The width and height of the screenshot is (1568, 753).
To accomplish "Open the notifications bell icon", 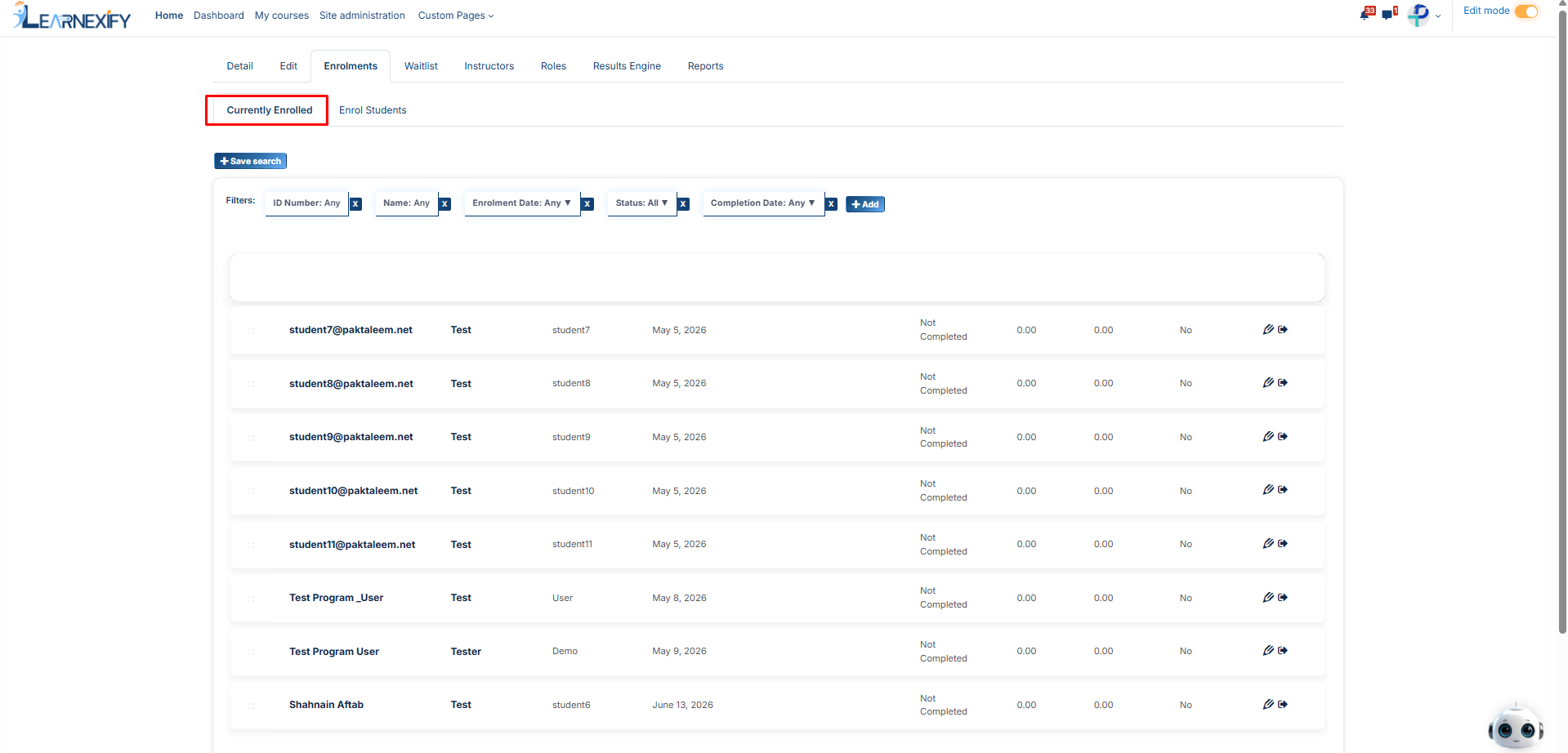I will 1365,14.
